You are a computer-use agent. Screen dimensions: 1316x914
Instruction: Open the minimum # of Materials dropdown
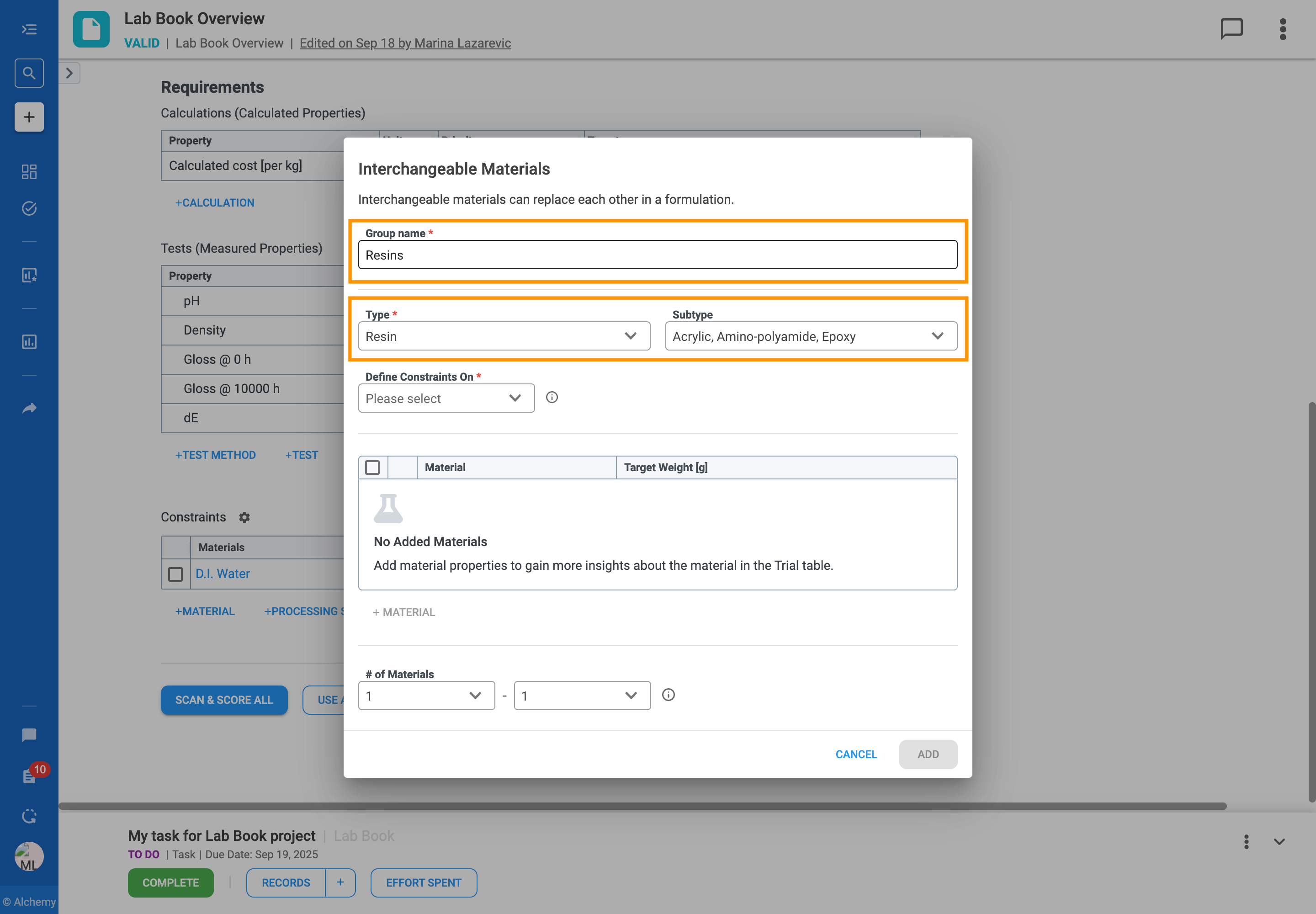[426, 695]
